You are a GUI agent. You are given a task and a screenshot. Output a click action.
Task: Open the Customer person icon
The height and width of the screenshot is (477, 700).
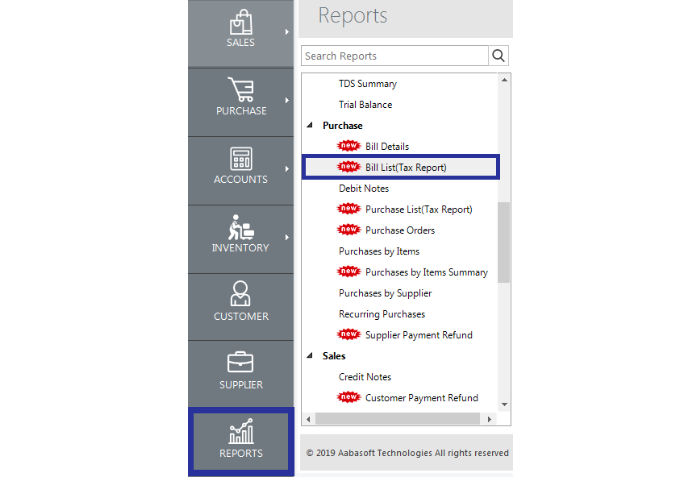click(x=241, y=293)
